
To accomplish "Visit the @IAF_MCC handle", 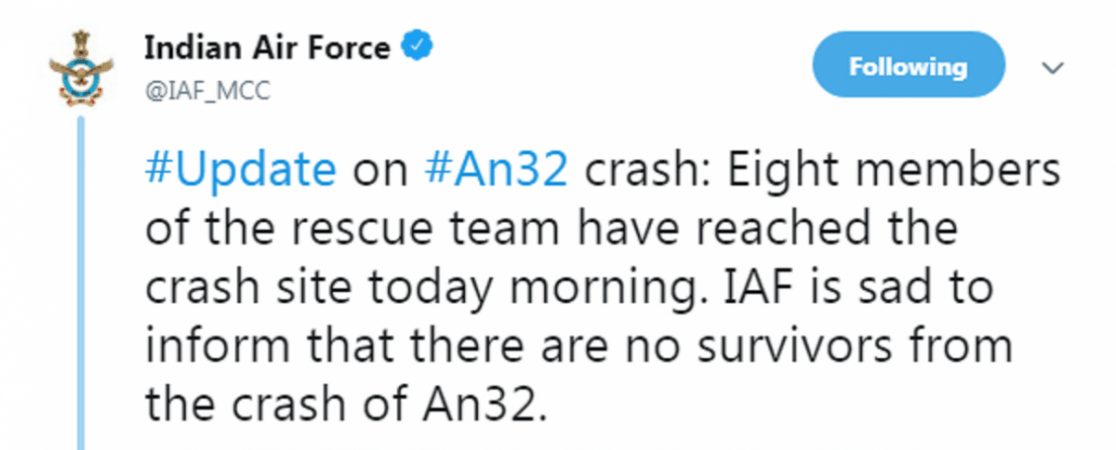I will [207, 91].
